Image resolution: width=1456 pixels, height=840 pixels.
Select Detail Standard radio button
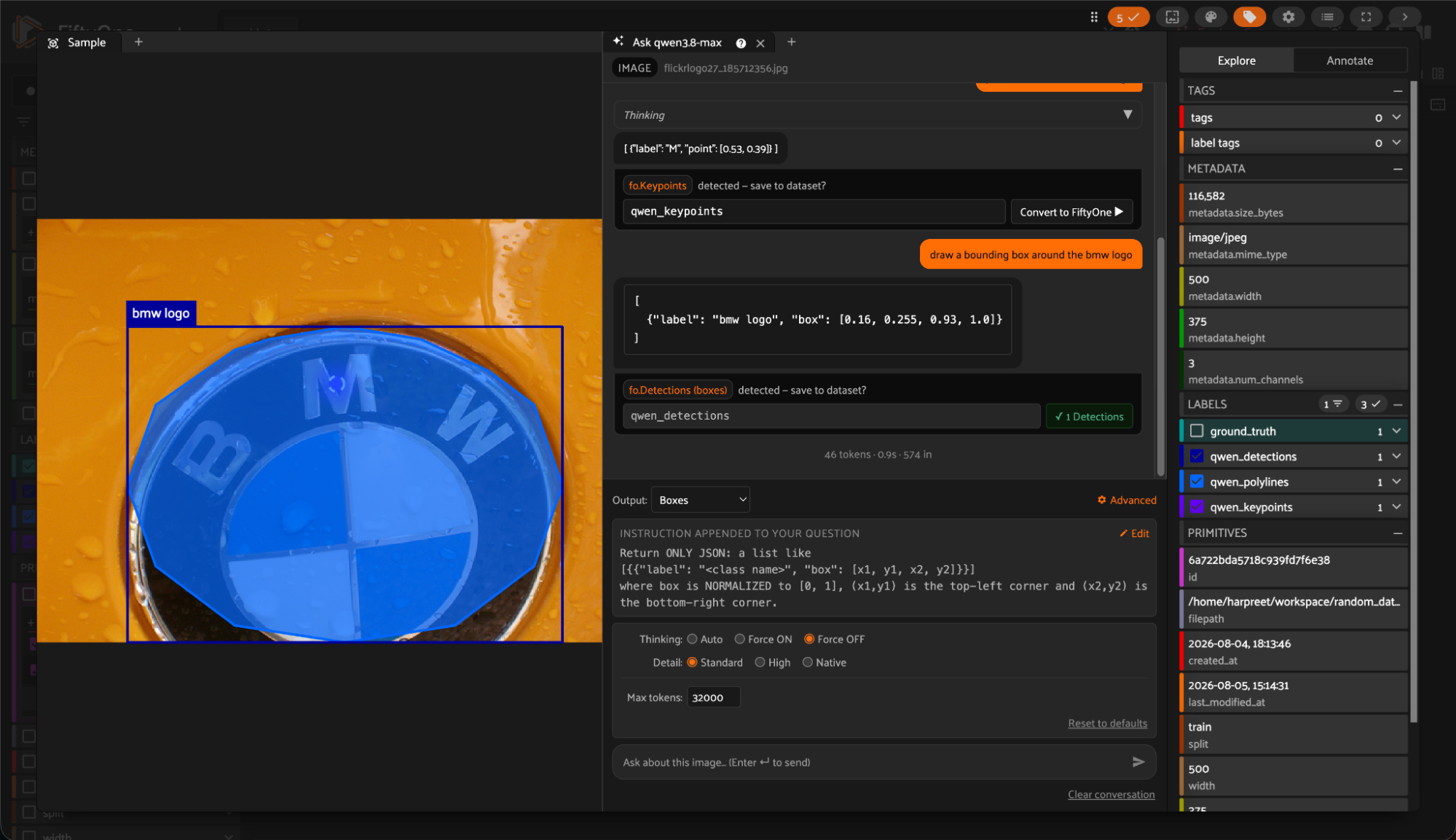pyautogui.click(x=692, y=662)
